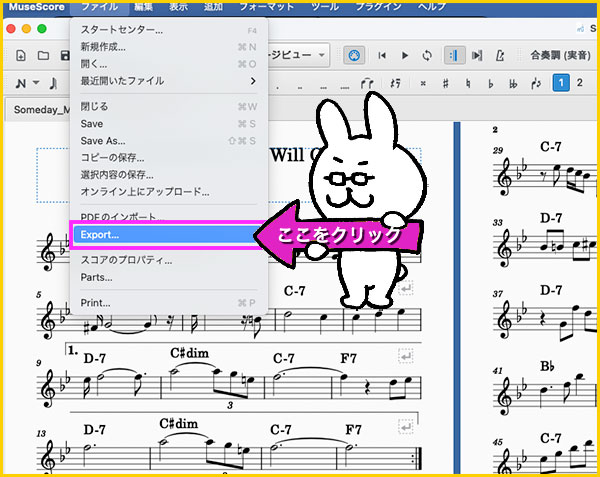Open the 編集 menu
This screenshot has height=477, width=600.
click(143, 7)
